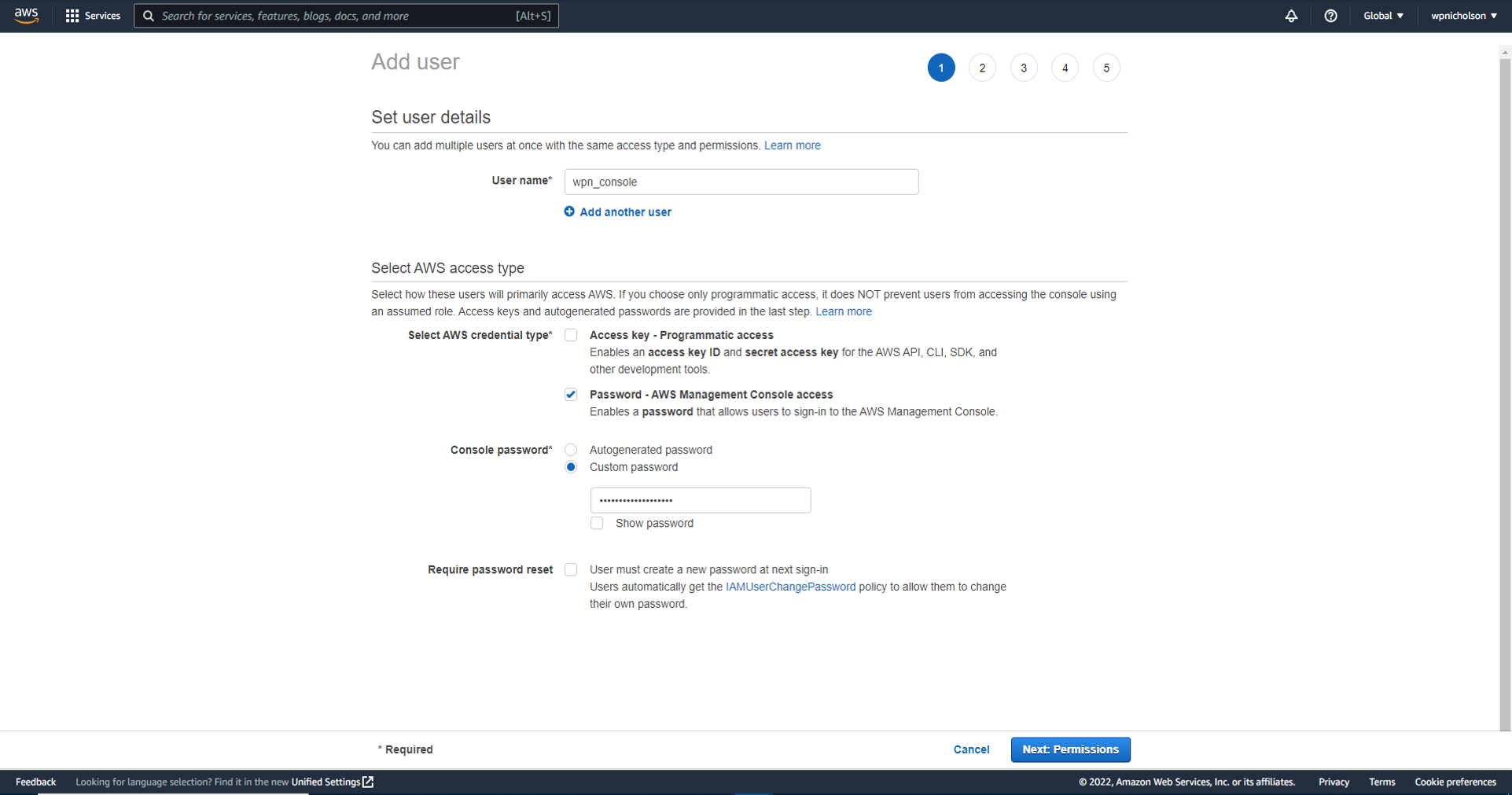The height and width of the screenshot is (795, 1512).
Task: Open the help question-mark icon
Action: (x=1330, y=16)
